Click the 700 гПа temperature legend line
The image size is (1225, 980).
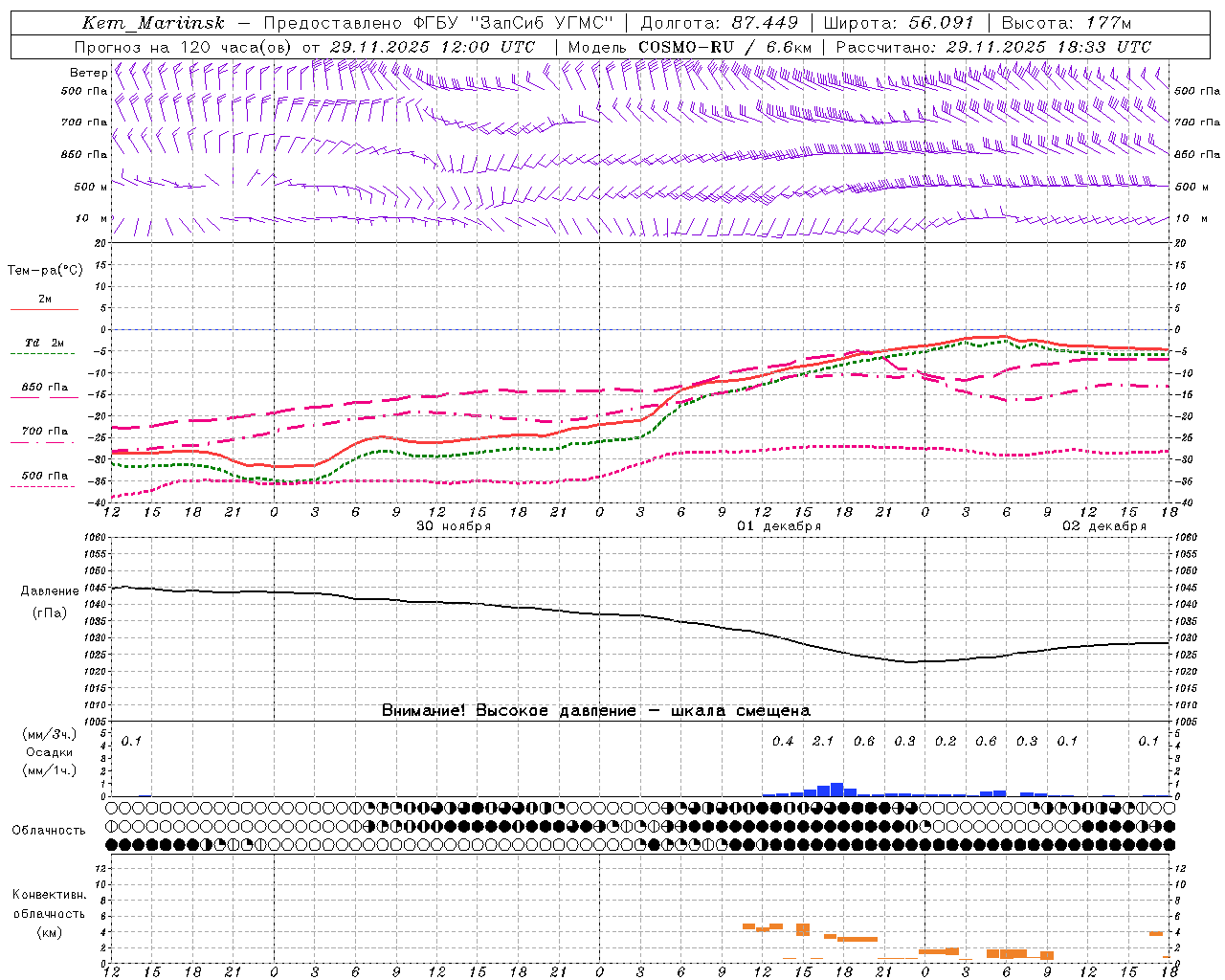point(44,442)
